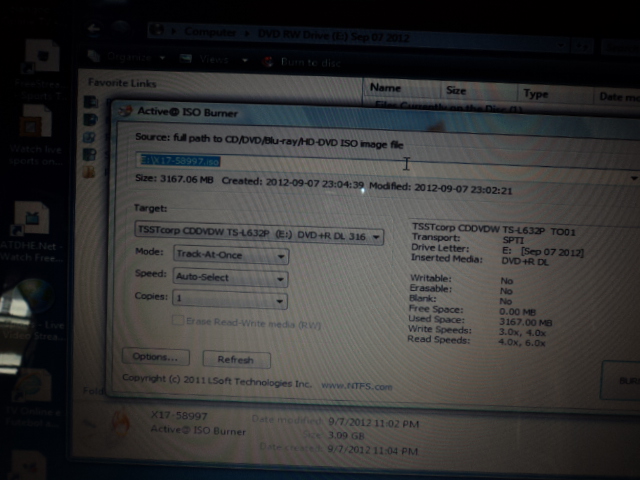The height and width of the screenshot is (480, 640).
Task: Click the Explorer Back arrow button
Action: (93, 28)
